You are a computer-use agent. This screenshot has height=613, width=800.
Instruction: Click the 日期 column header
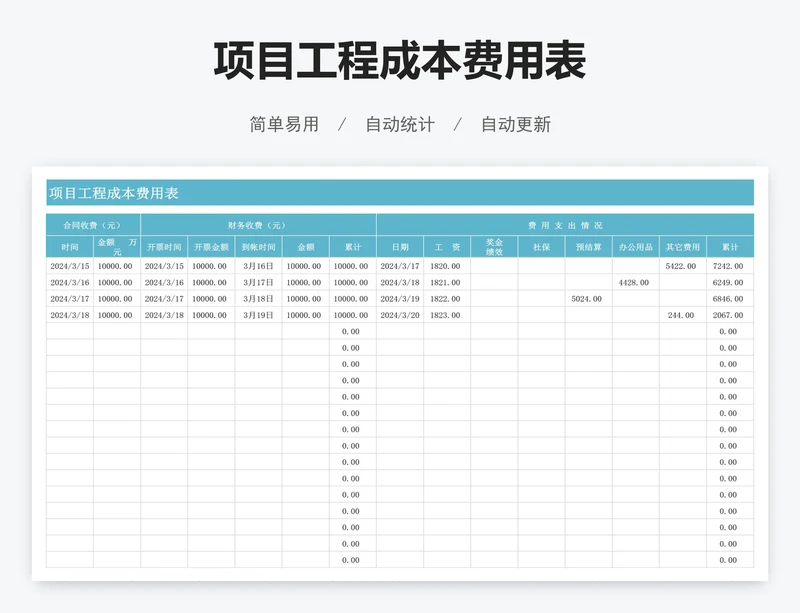click(x=400, y=247)
